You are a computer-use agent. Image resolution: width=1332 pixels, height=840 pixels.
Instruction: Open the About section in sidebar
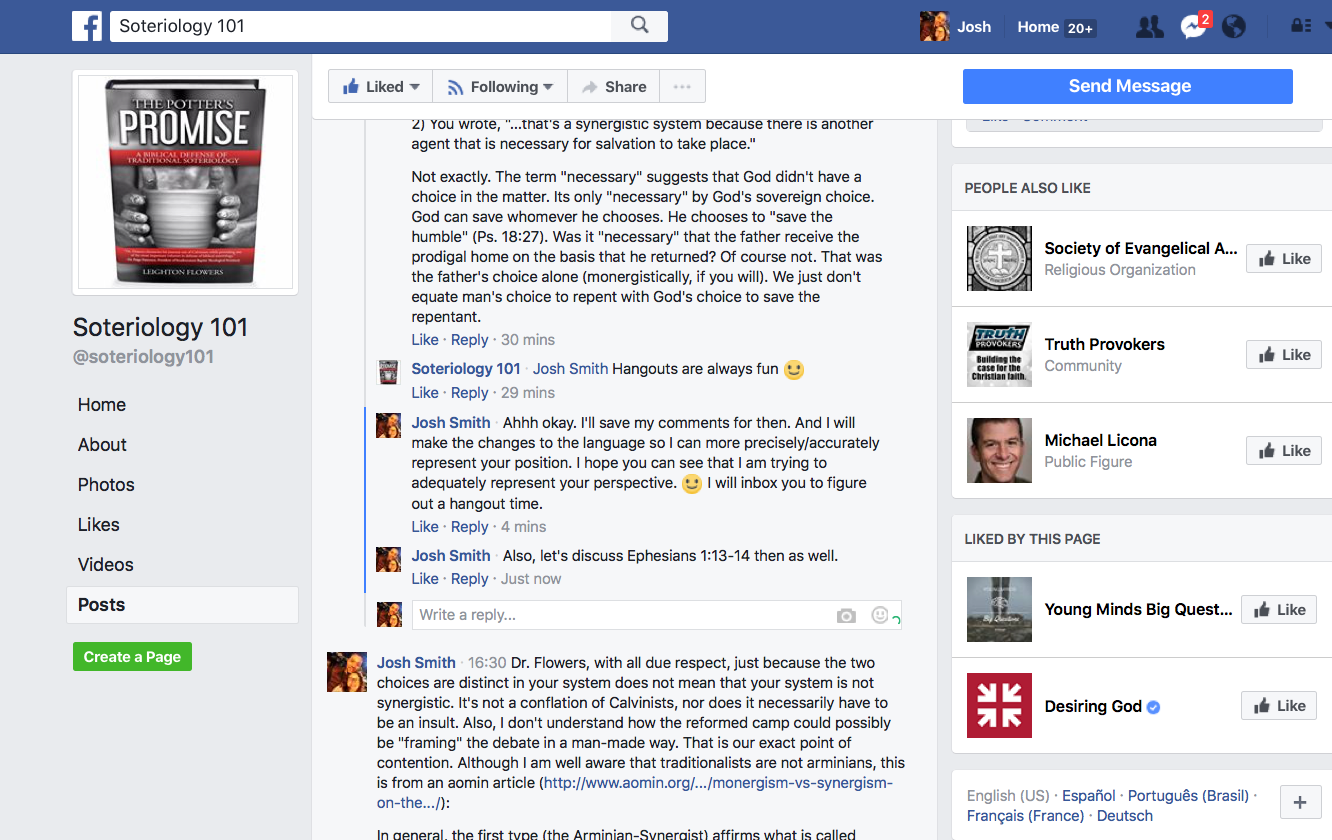(102, 445)
